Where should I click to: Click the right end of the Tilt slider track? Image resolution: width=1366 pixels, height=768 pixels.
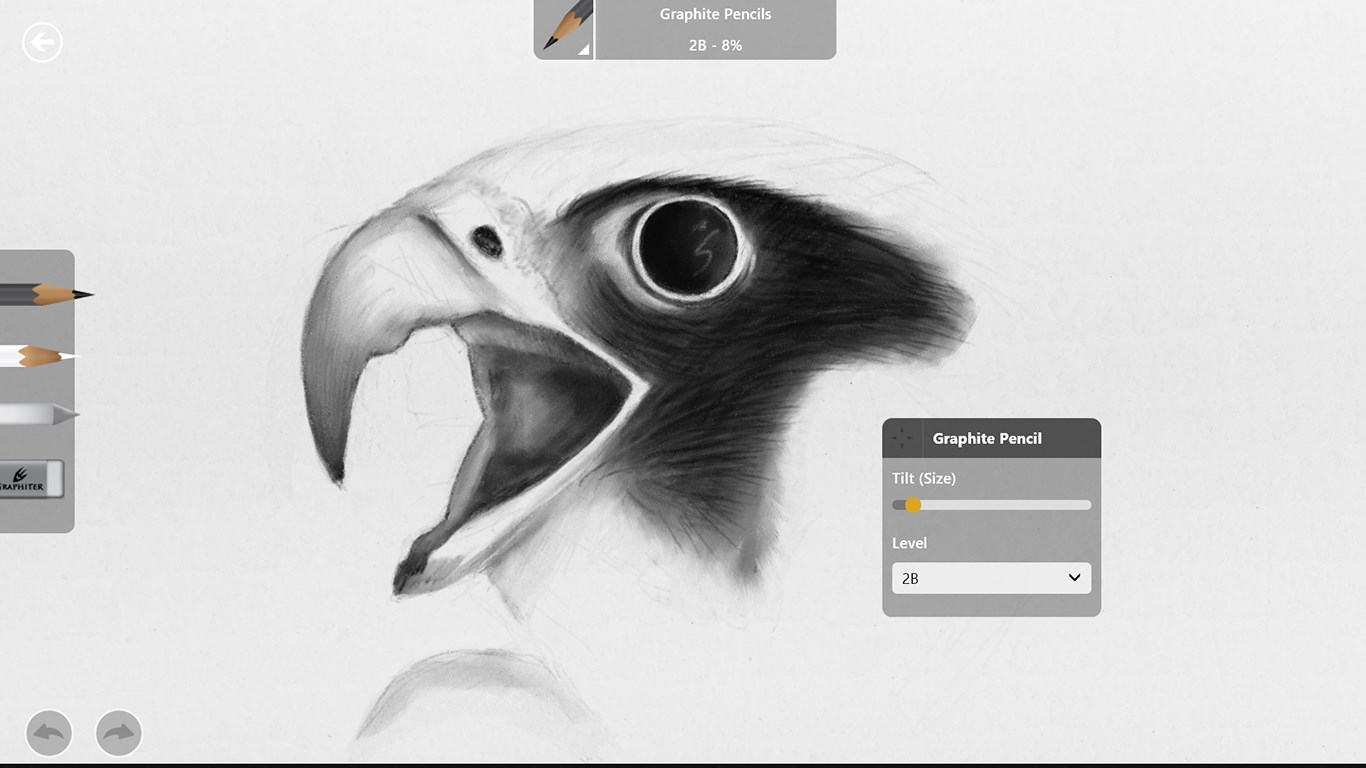click(x=1085, y=505)
